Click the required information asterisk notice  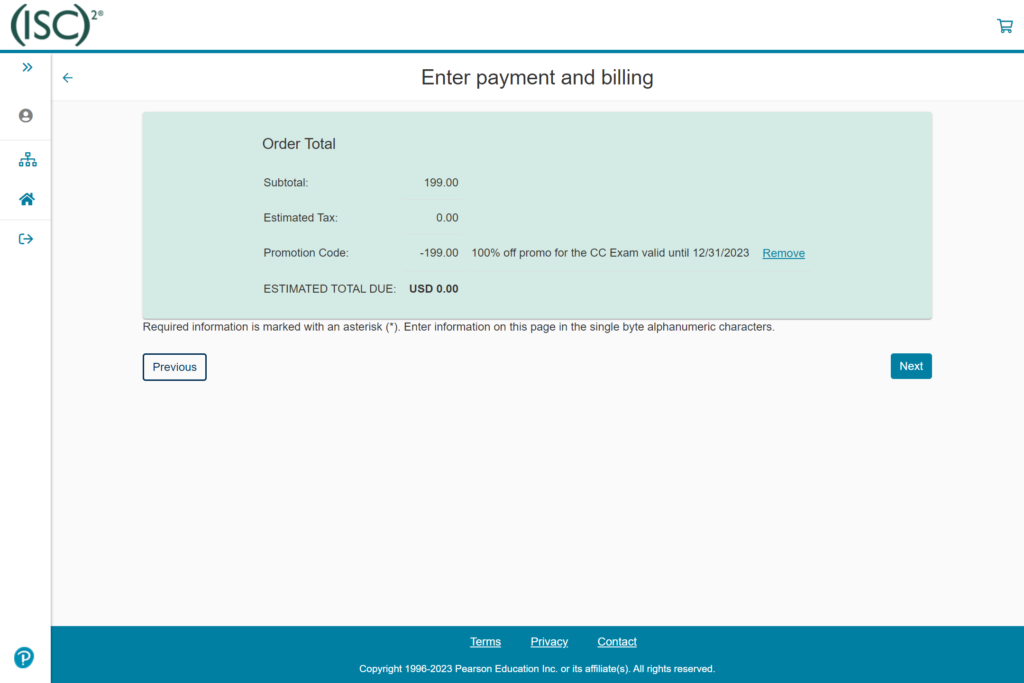[458, 326]
